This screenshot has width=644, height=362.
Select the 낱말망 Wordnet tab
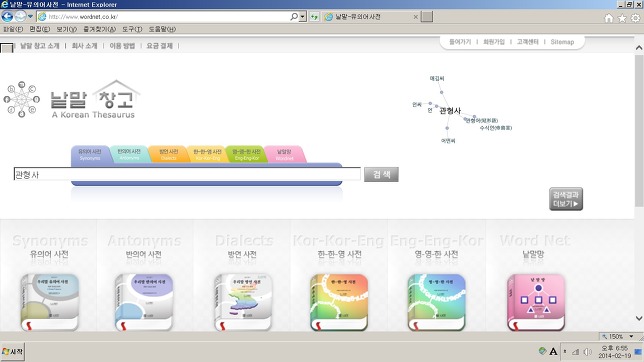(284, 154)
